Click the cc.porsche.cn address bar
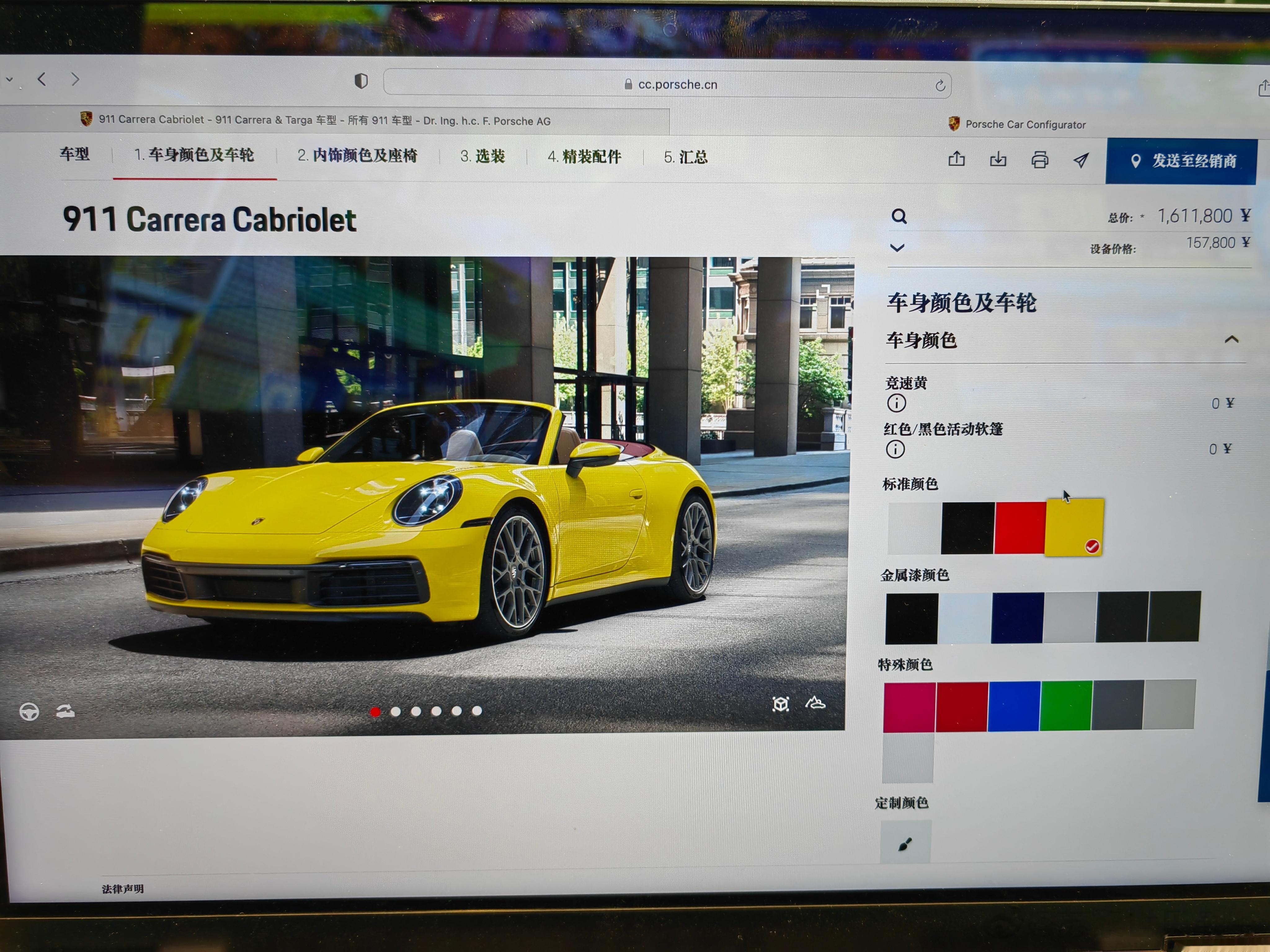1270x952 pixels. click(x=667, y=84)
